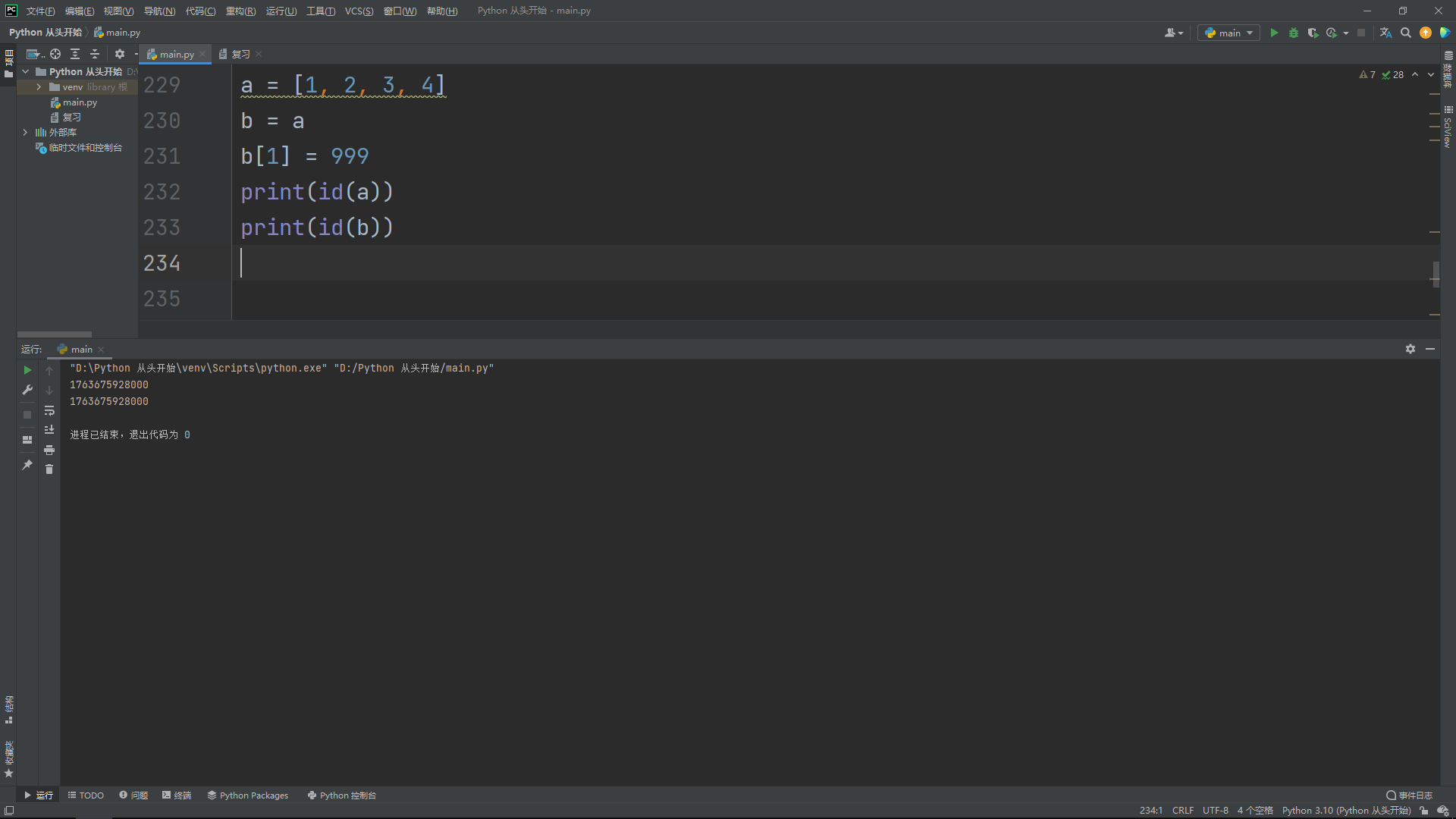
Task: Expand the 外部库 node
Action: click(25, 132)
